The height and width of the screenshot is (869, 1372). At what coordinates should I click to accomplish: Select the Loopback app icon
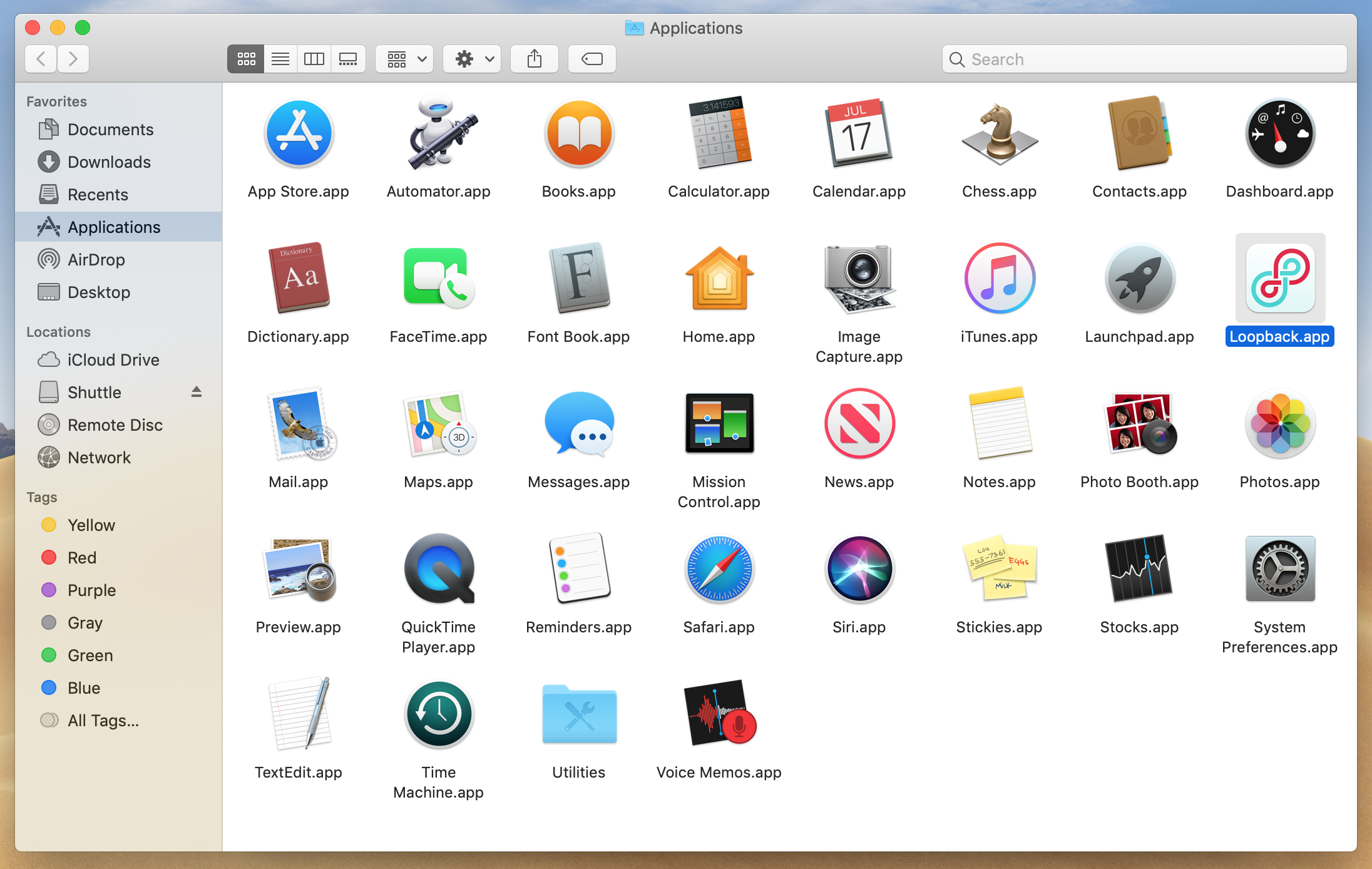click(1280, 278)
